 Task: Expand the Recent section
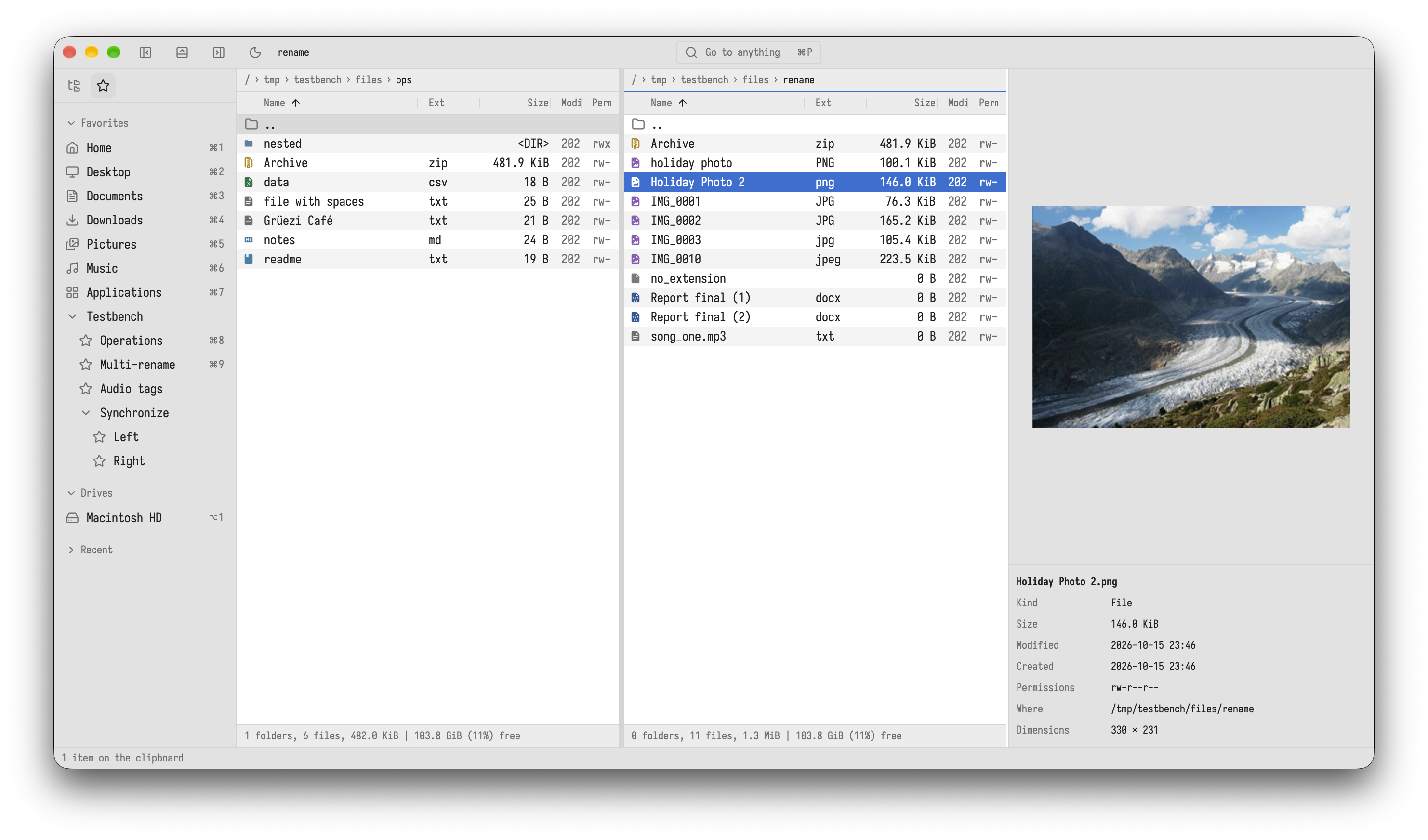click(71, 550)
